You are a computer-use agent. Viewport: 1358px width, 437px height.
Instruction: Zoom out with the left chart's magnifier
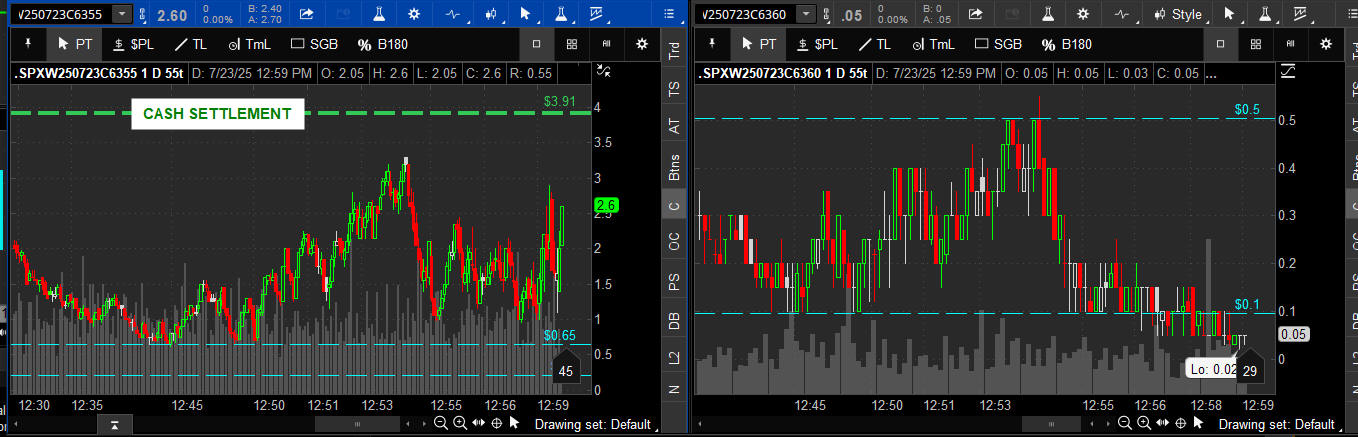tap(441, 424)
